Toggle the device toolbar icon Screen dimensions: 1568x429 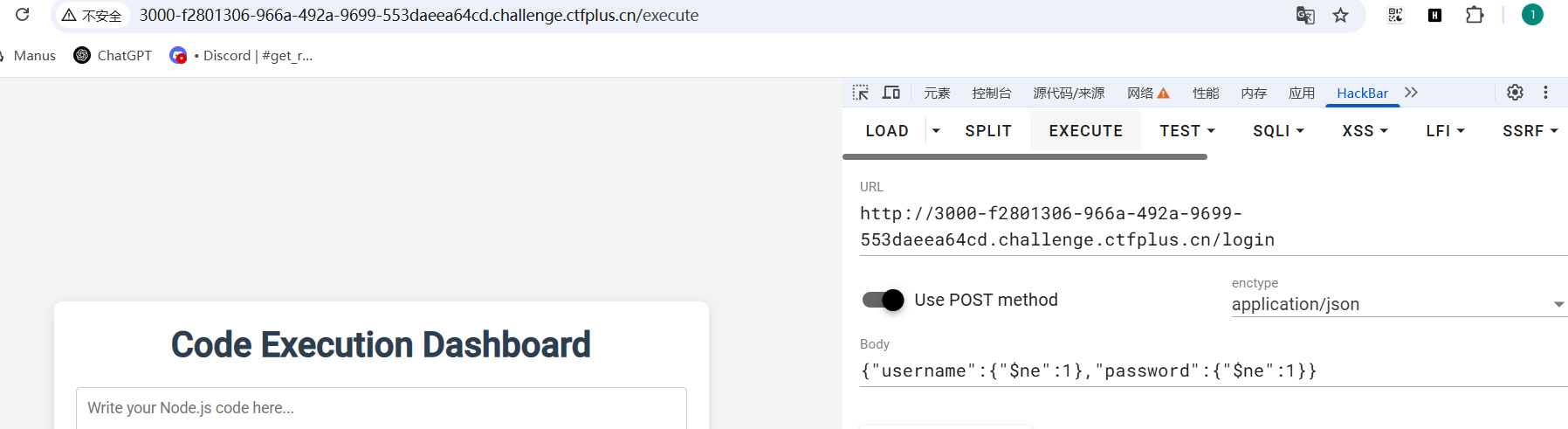click(x=891, y=93)
